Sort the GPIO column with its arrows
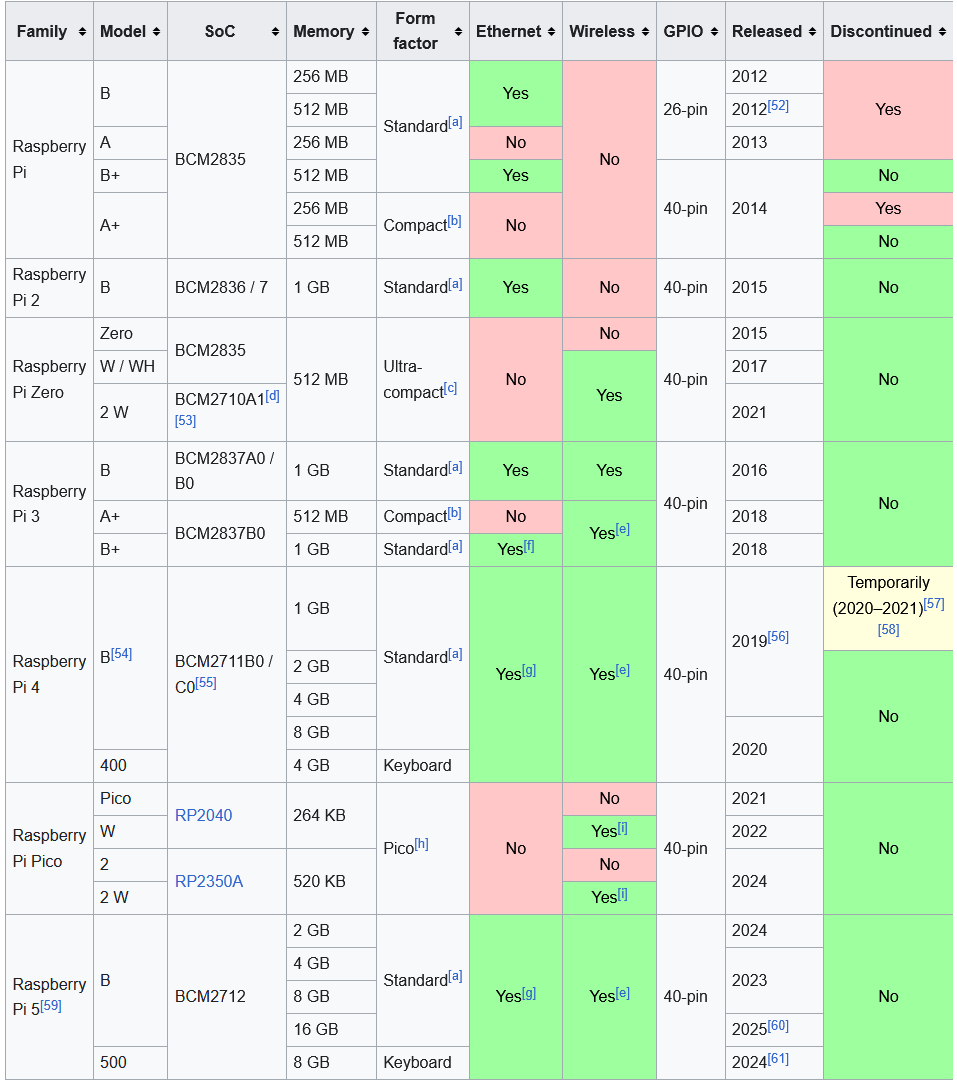Viewport: 957px width, 1081px height. pyautogui.click(x=714, y=32)
